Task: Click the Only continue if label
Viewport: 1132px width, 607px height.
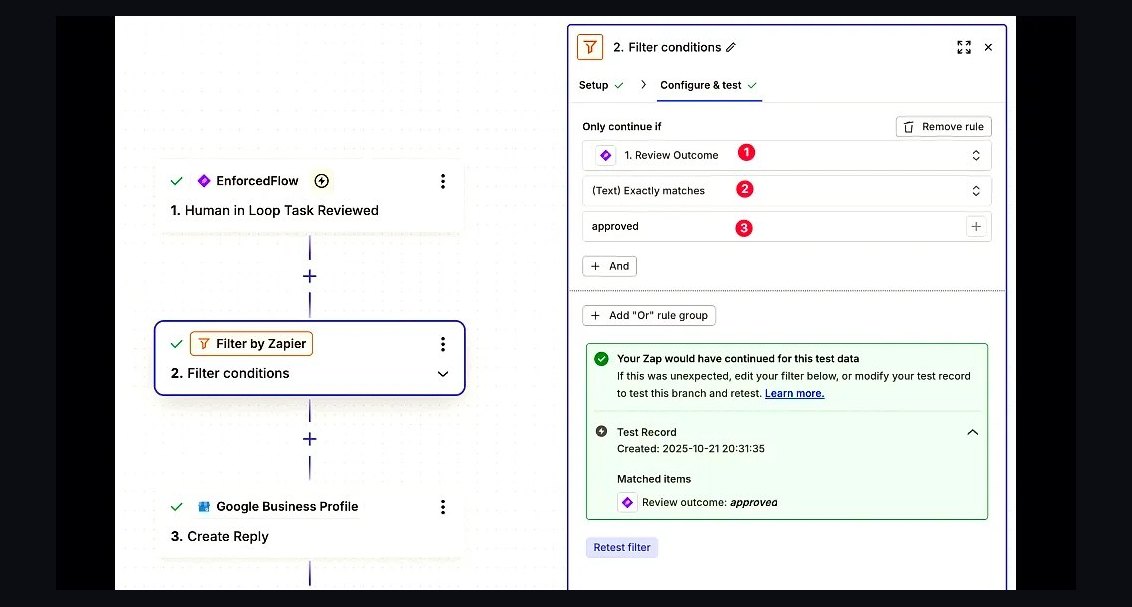Action: (622, 126)
